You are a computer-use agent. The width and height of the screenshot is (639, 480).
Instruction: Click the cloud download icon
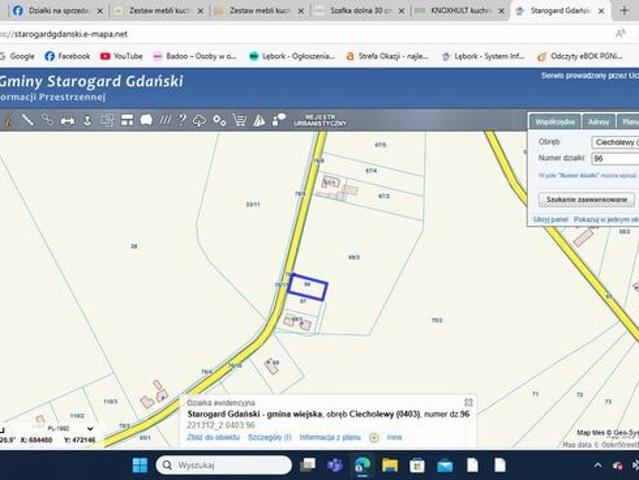point(199,121)
